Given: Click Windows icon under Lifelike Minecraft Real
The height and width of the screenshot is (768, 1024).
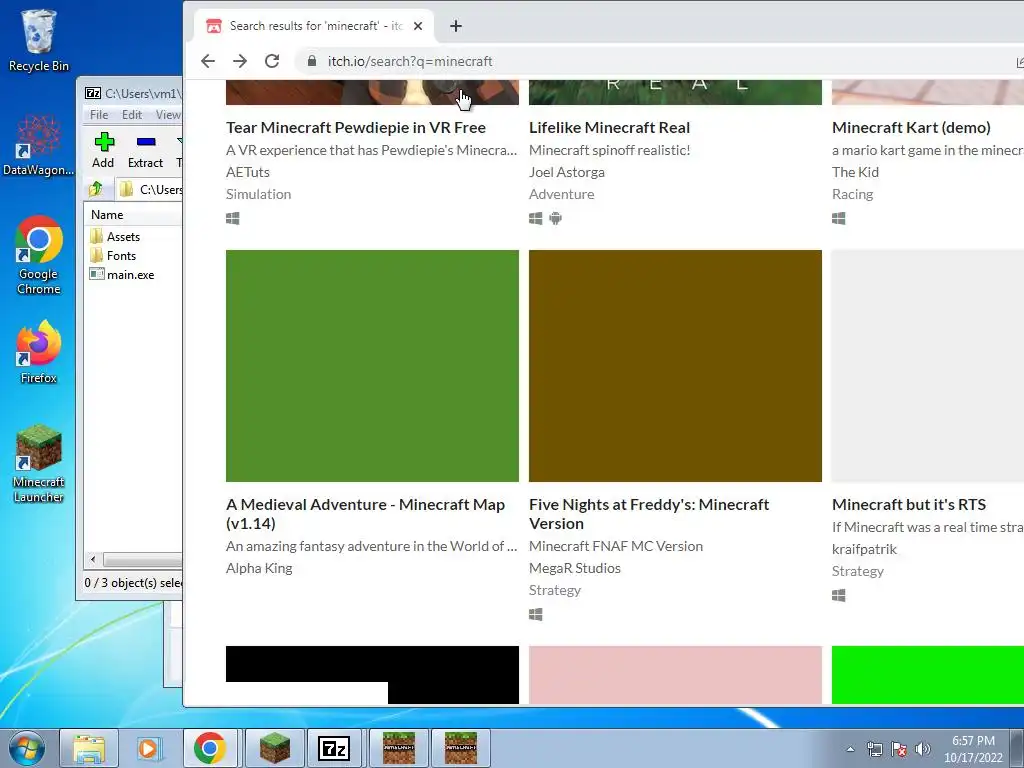Looking at the screenshot, I should (536, 218).
